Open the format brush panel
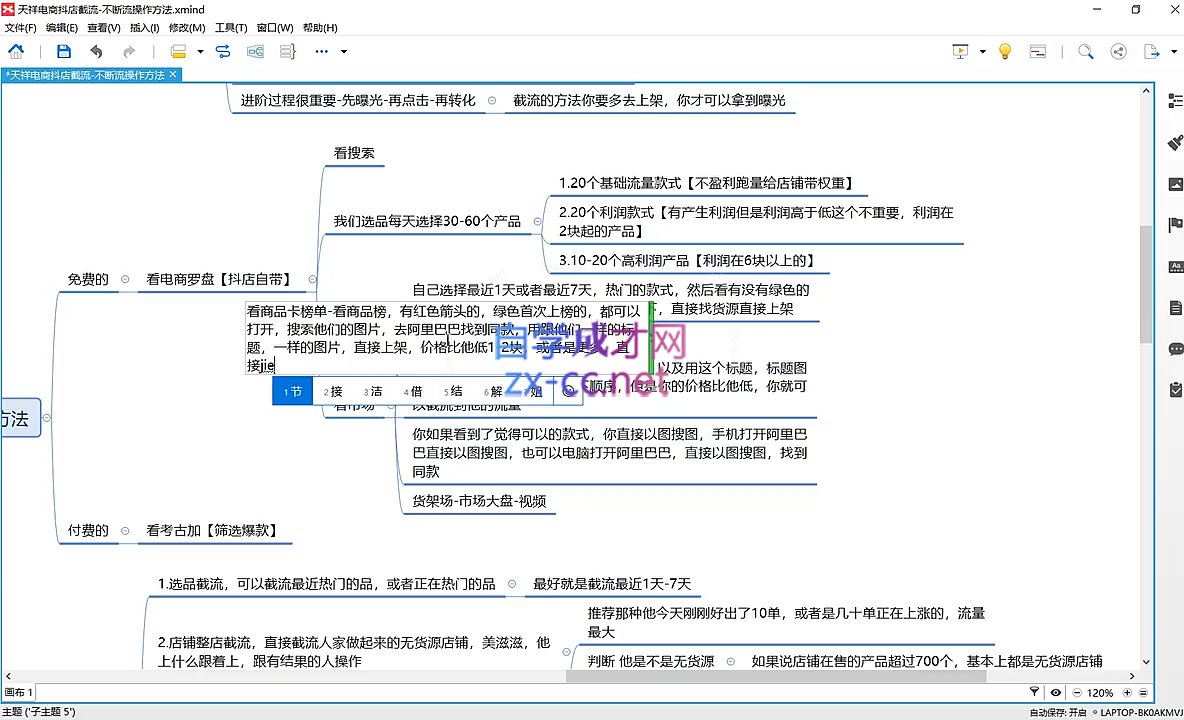Viewport: 1184px width, 720px height. [1175, 142]
